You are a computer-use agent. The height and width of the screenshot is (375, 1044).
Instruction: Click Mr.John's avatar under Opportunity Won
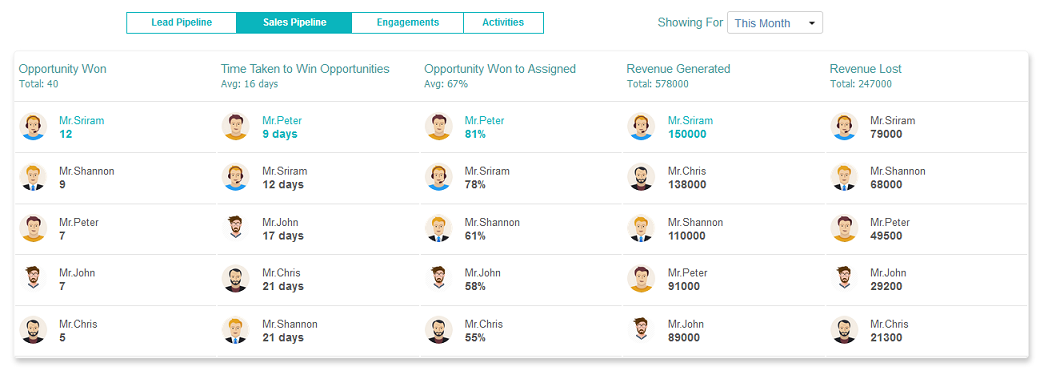click(33, 279)
